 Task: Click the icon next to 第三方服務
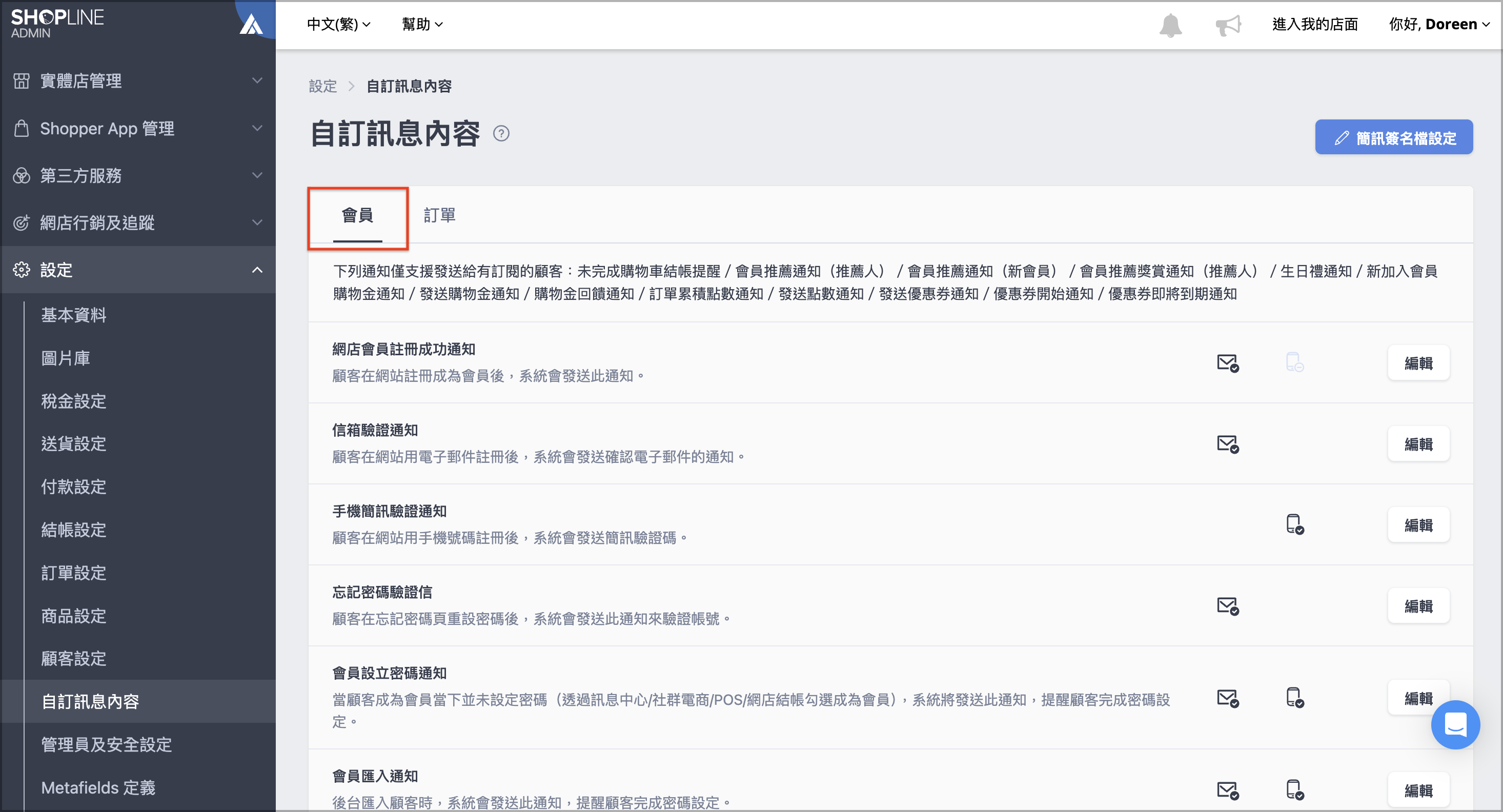coord(22,175)
